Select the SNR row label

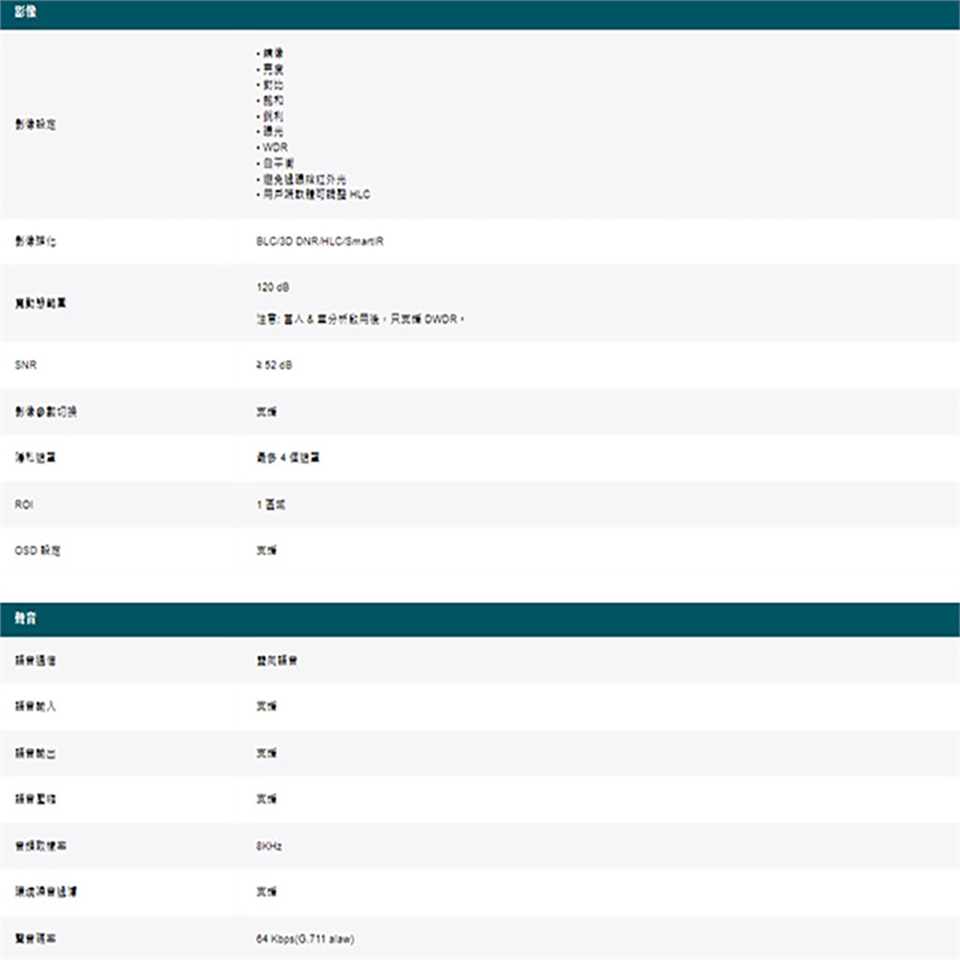click(x=25, y=366)
